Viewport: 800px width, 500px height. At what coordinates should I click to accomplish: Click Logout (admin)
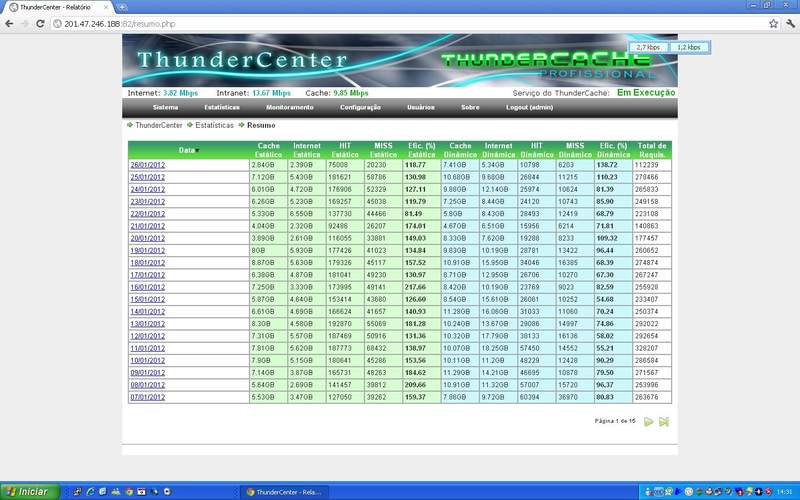tap(530, 107)
